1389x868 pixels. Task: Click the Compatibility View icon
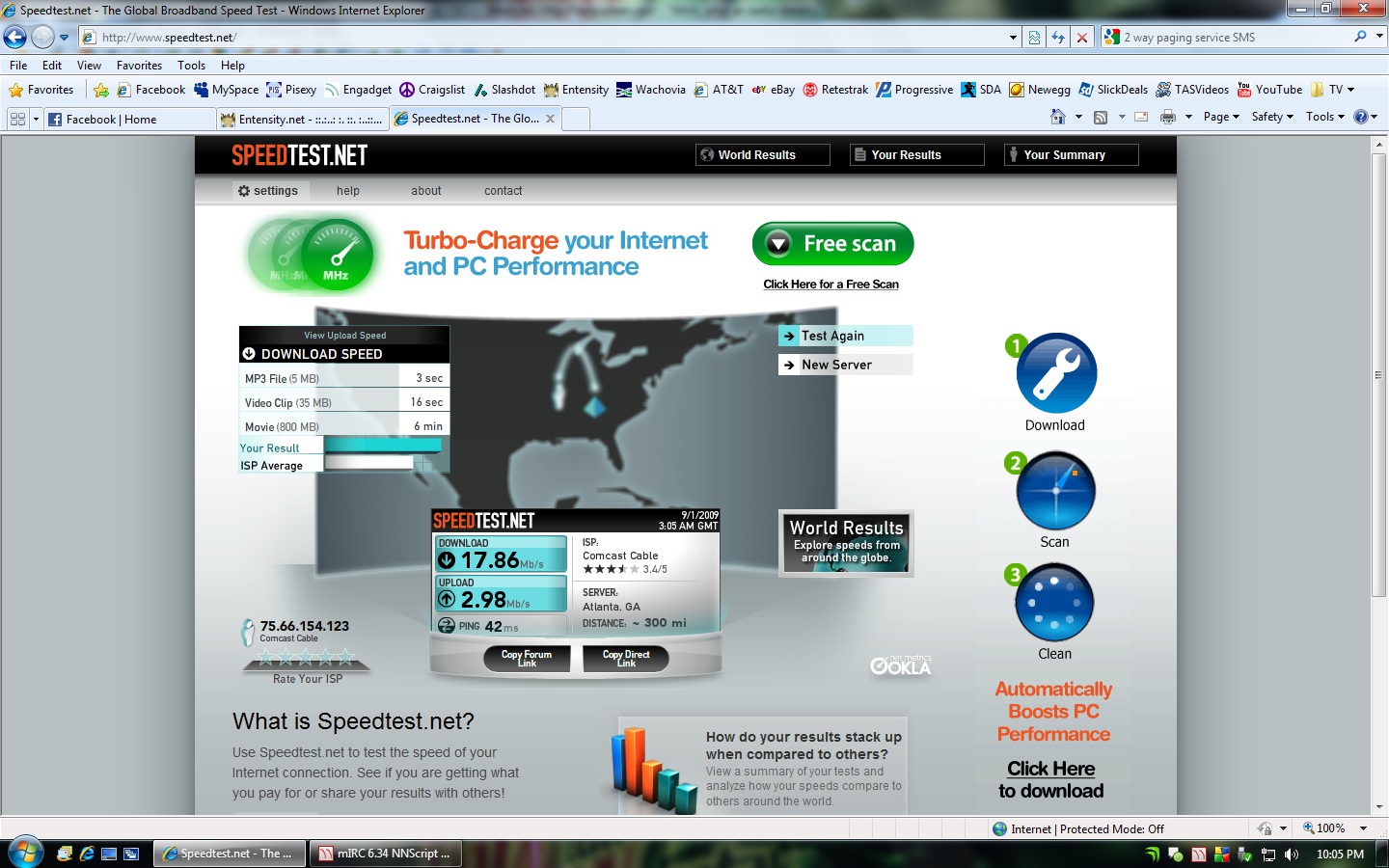click(x=1034, y=38)
